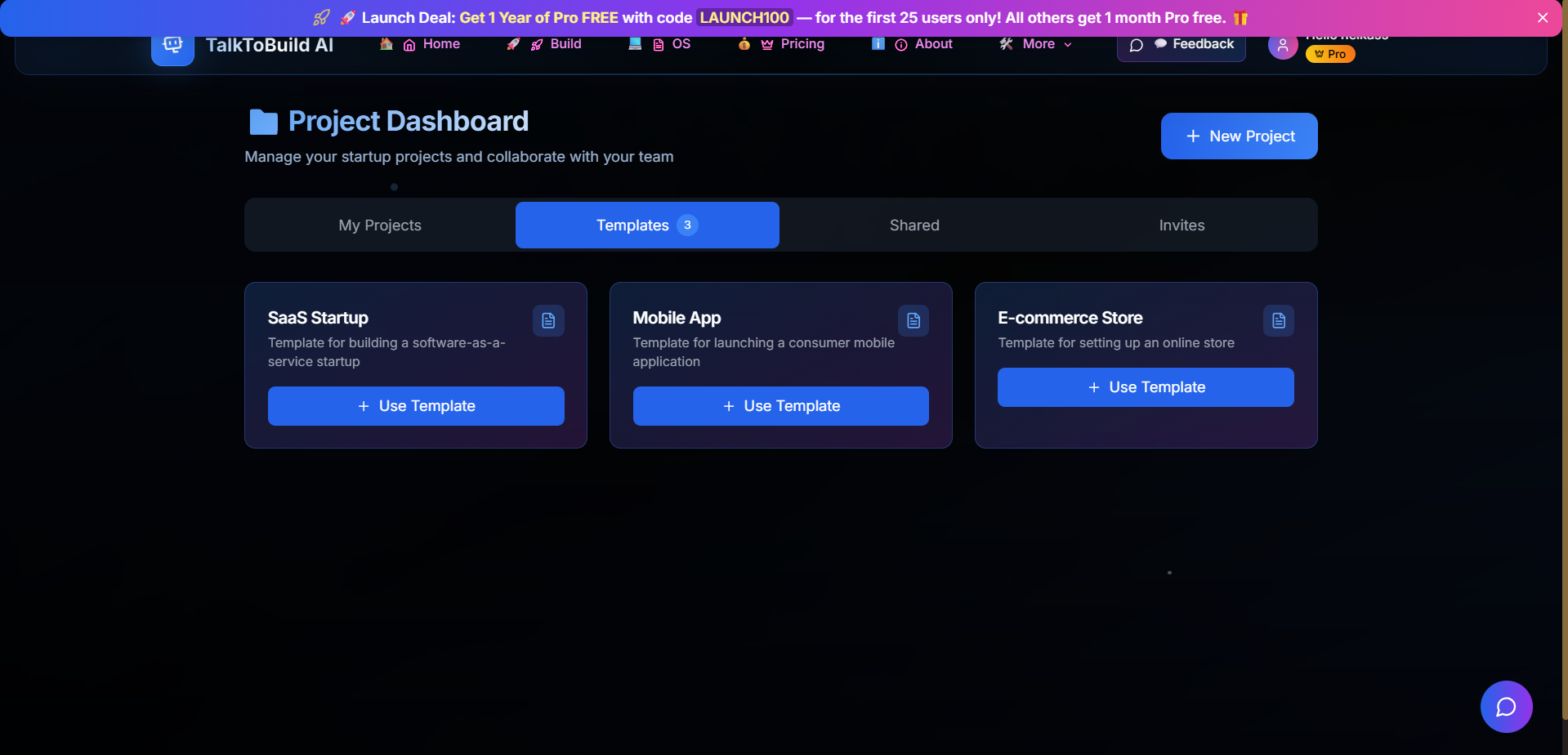Screen dimensions: 1568x755
Task: Switch to the Shared tab
Action: (914, 226)
